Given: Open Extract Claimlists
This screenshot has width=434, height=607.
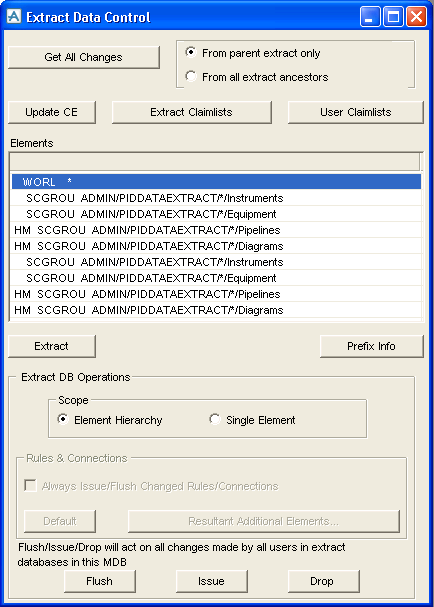Looking at the screenshot, I should (192, 112).
